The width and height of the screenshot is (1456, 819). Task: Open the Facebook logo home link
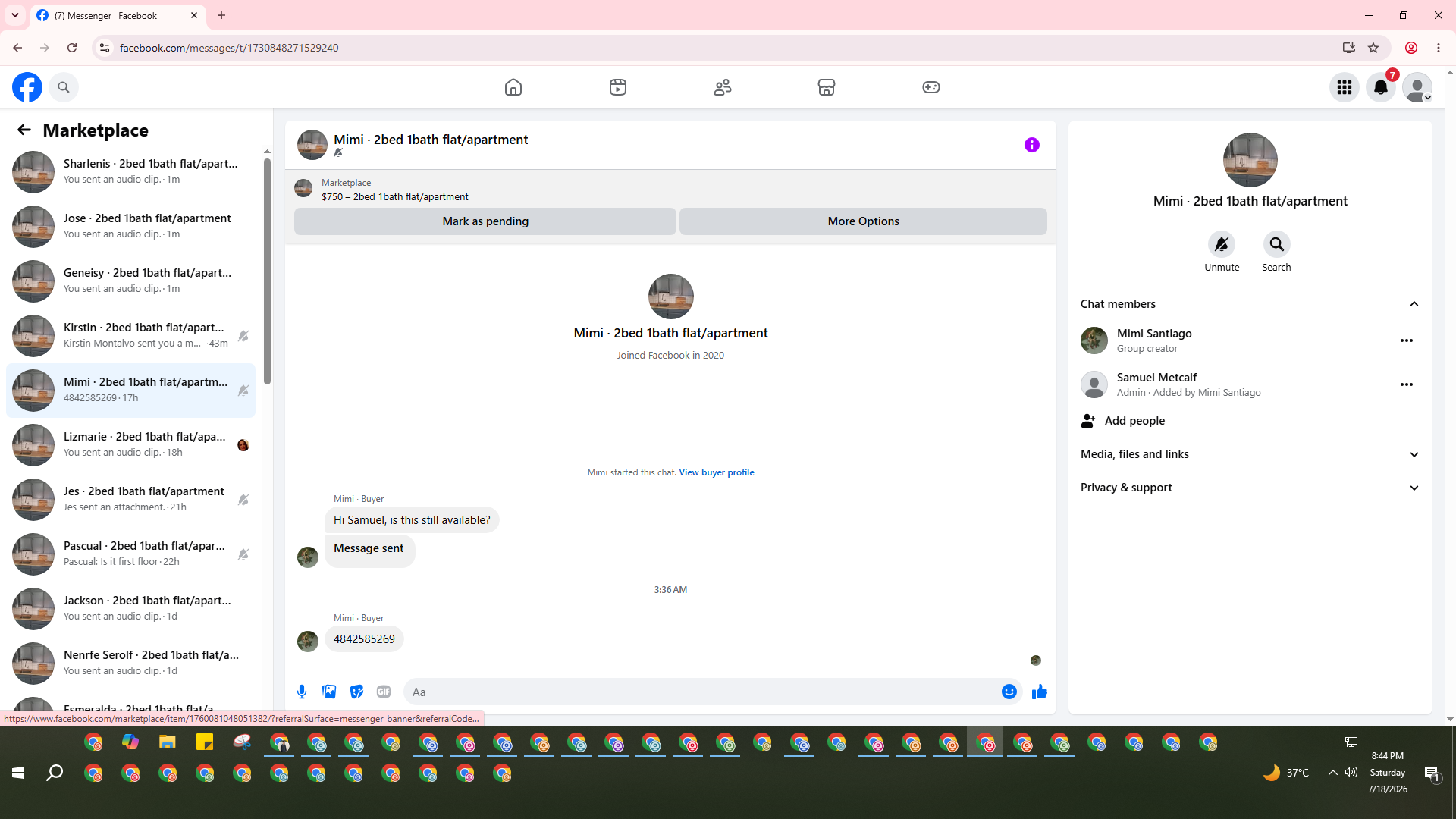pyautogui.click(x=27, y=87)
